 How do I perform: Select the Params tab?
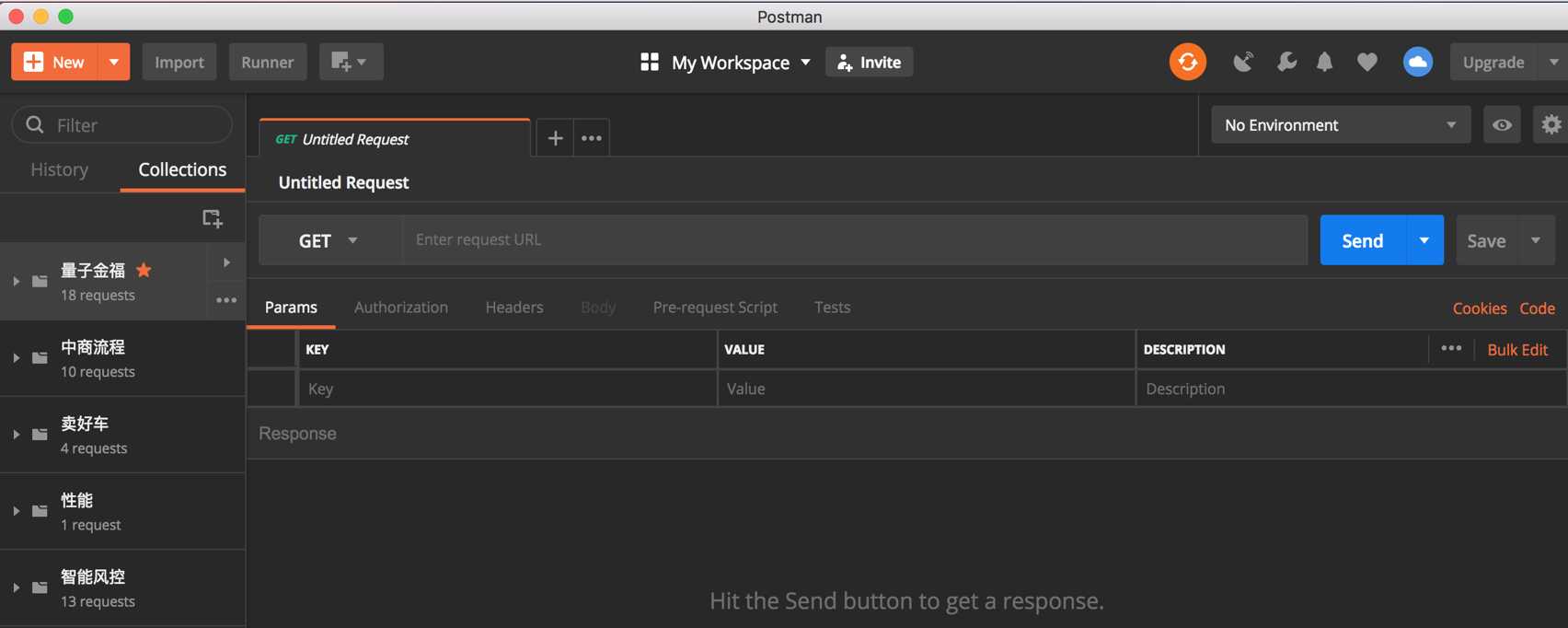click(291, 308)
